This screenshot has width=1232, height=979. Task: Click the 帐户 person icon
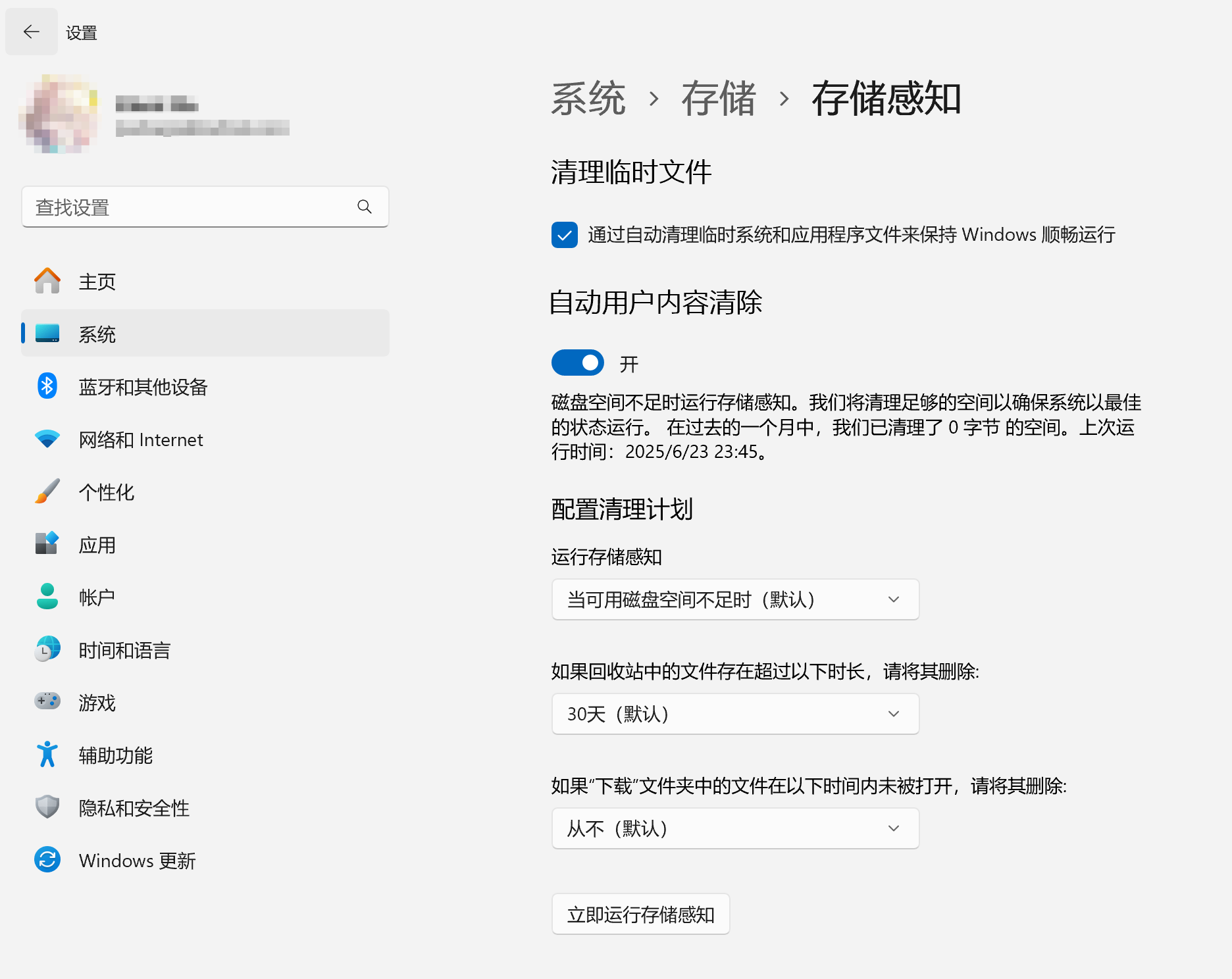coord(47,597)
